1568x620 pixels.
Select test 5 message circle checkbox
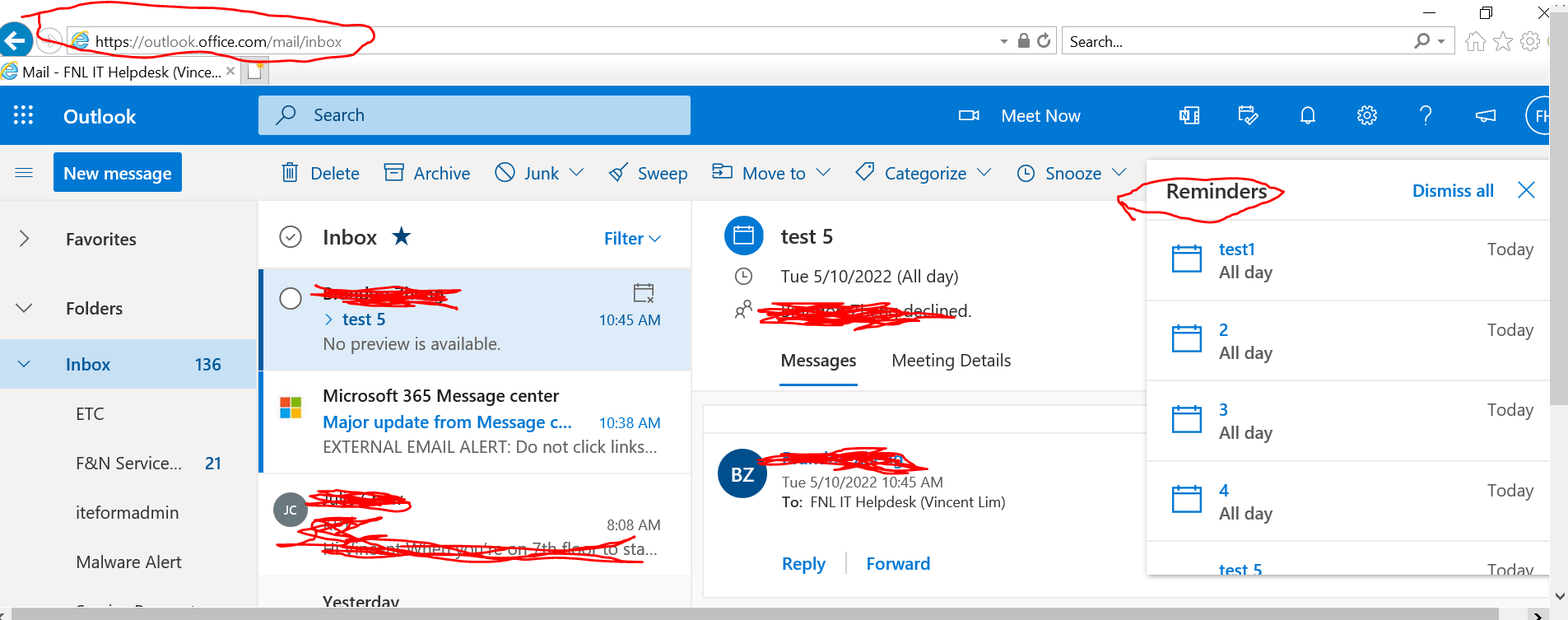[x=291, y=298]
